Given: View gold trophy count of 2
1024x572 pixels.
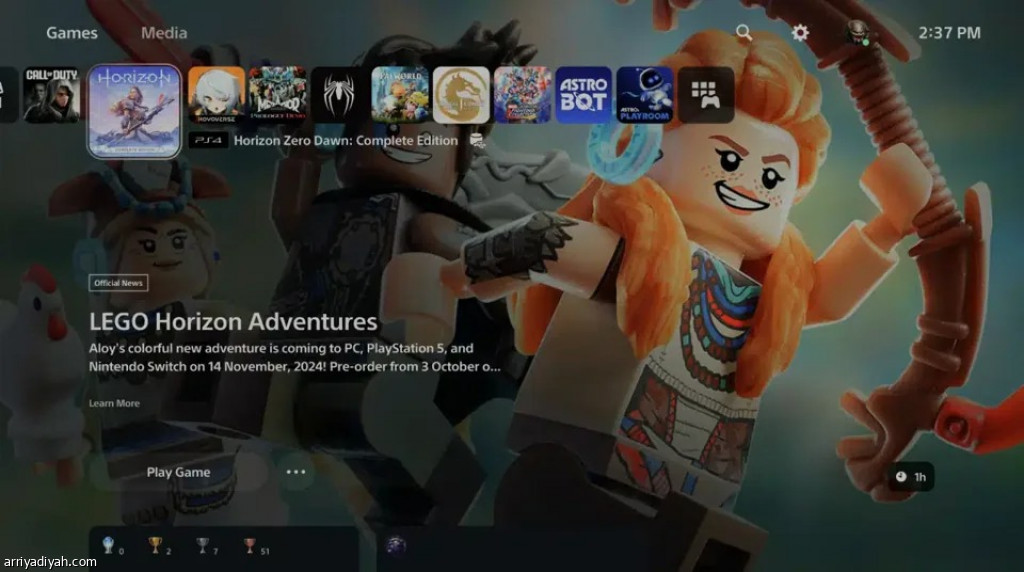Looking at the screenshot, I should [160, 546].
